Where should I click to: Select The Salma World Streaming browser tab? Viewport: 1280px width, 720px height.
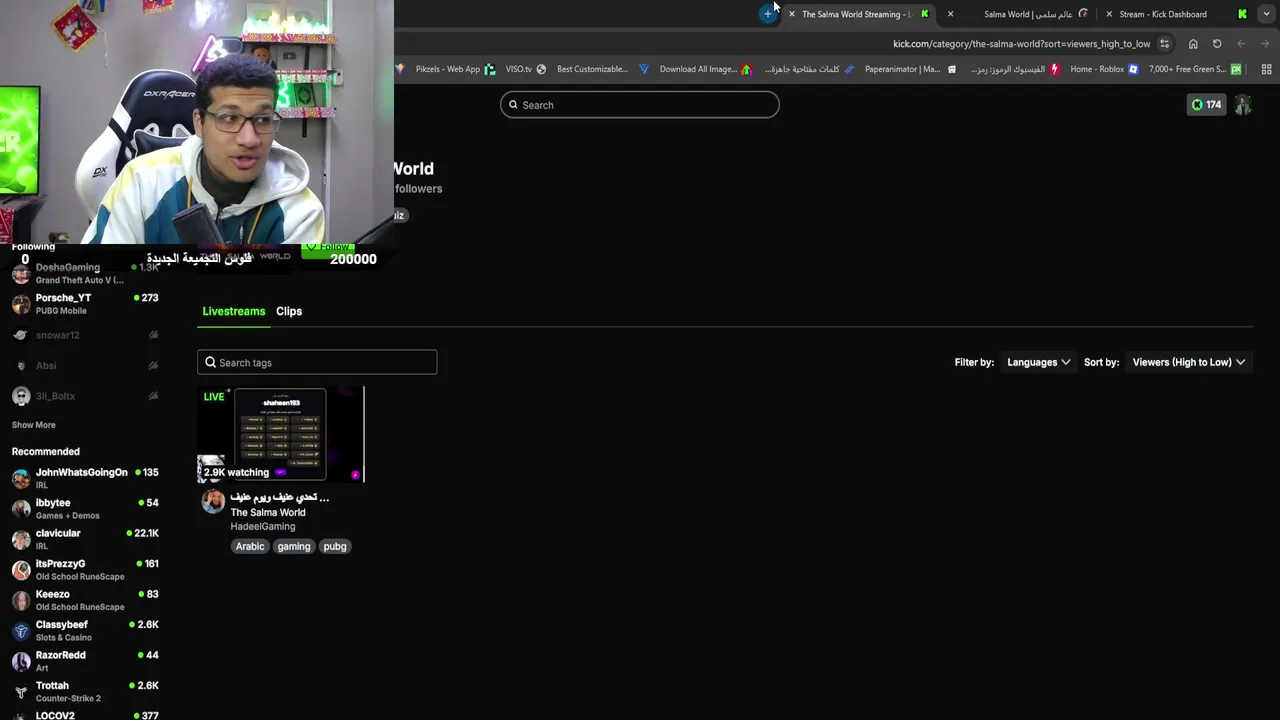[x=860, y=14]
